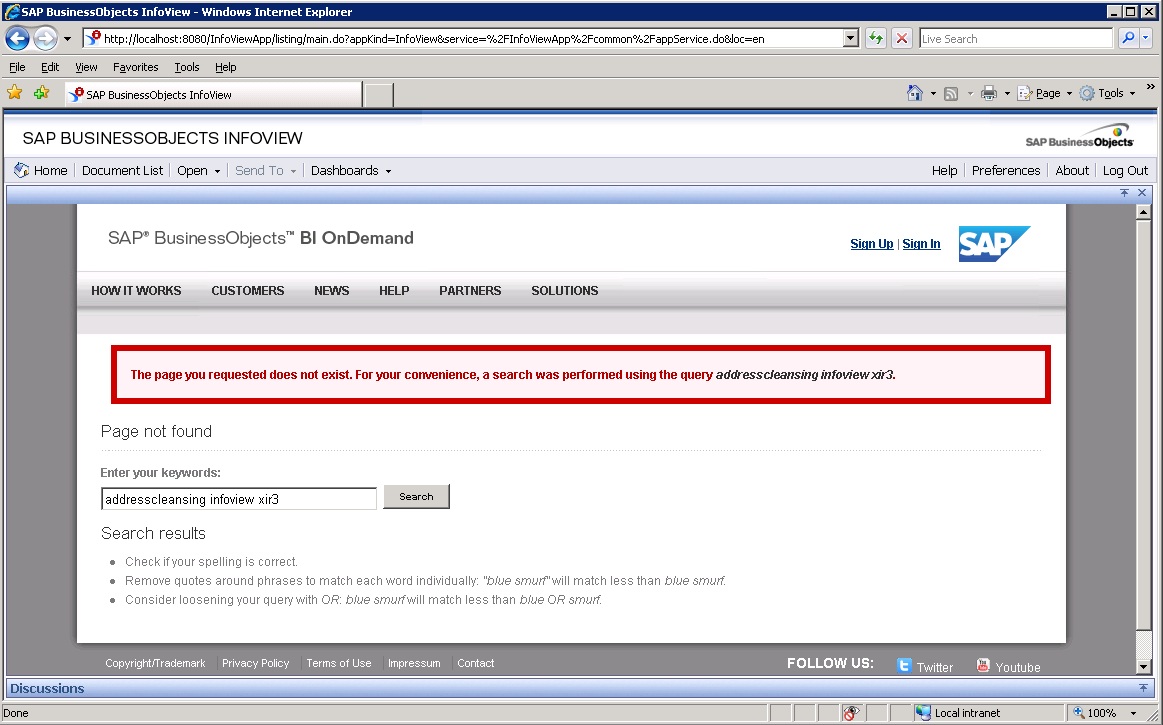Click the Twitter follow icon
1163x725 pixels.
point(903,665)
